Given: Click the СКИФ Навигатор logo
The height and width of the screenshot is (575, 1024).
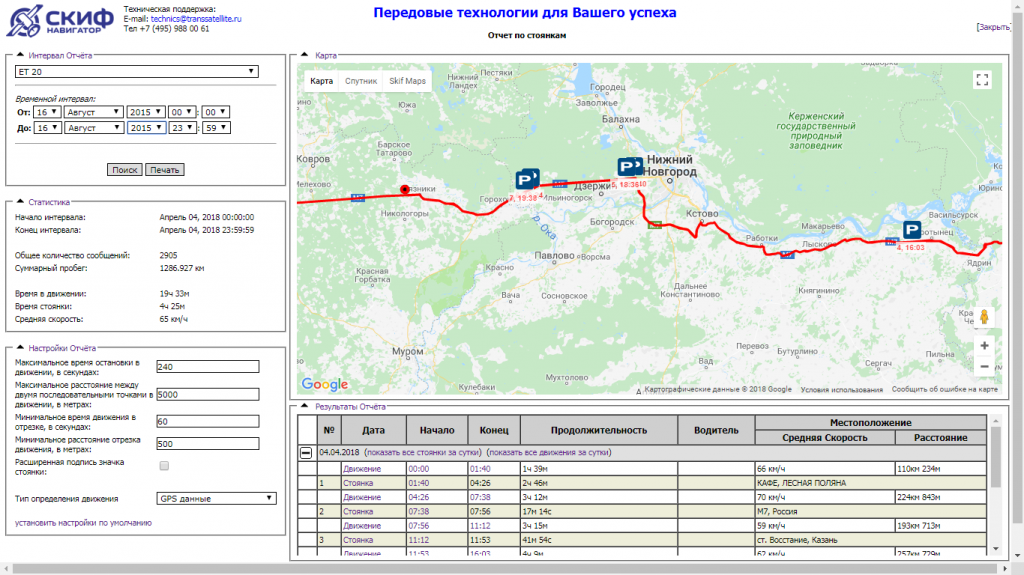Looking at the screenshot, I should pyautogui.click(x=60, y=21).
